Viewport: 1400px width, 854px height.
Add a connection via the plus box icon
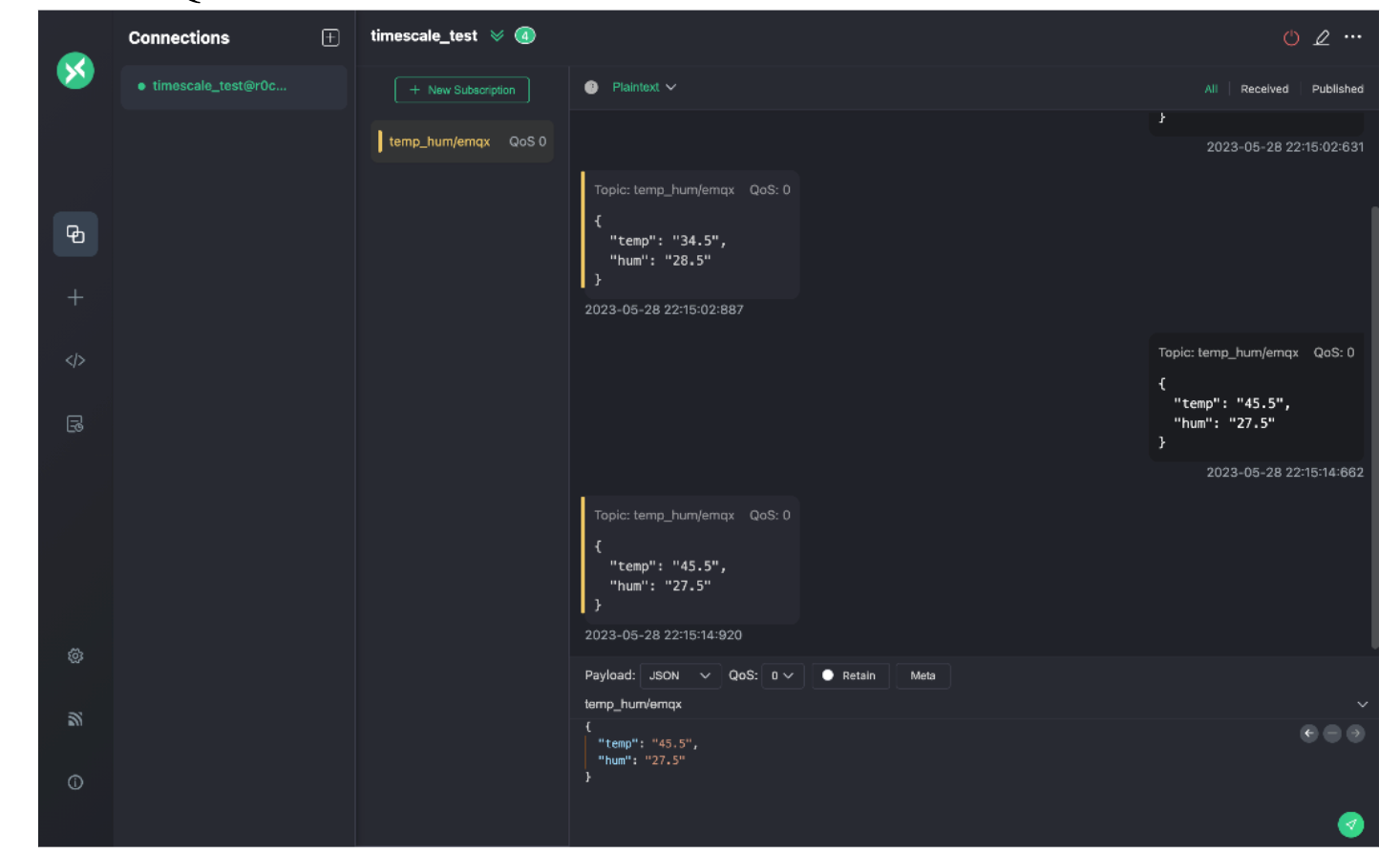coord(330,38)
